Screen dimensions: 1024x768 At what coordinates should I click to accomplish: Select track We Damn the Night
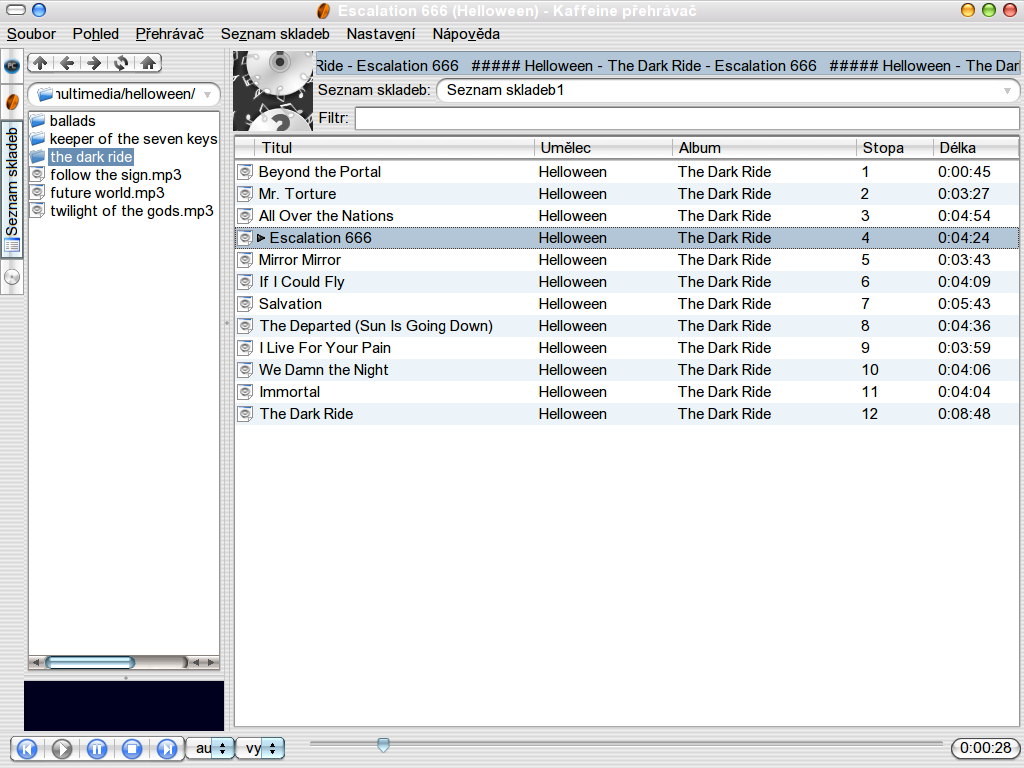click(x=627, y=370)
